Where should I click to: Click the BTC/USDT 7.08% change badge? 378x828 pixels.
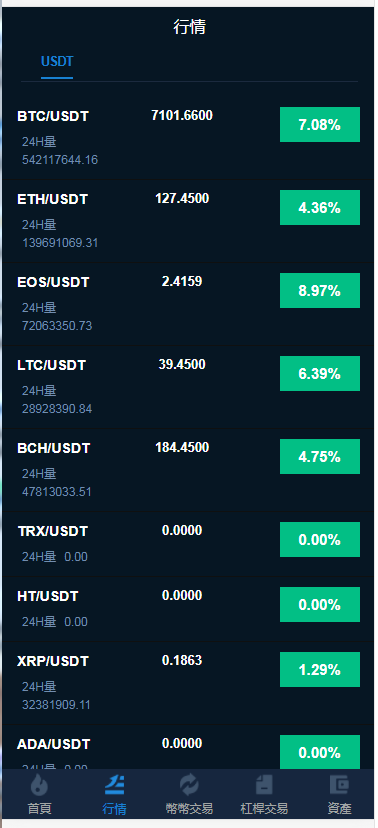320,125
